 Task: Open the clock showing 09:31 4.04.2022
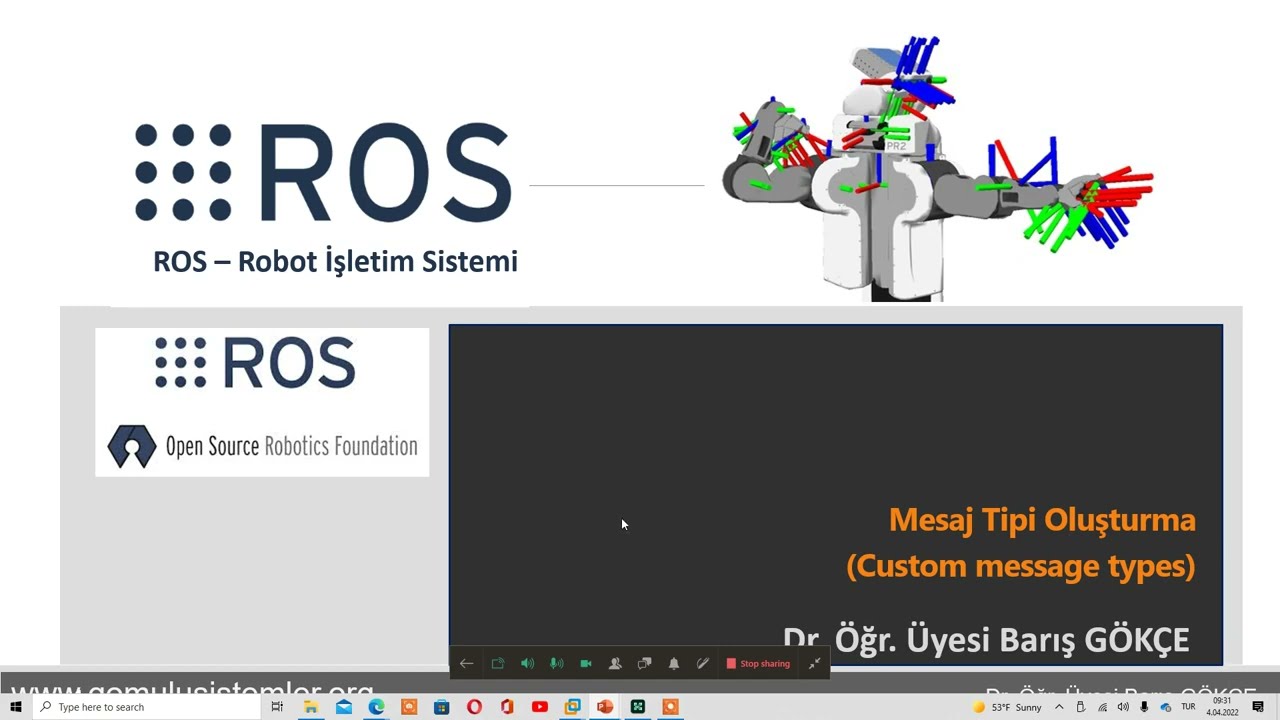(x=1222, y=707)
